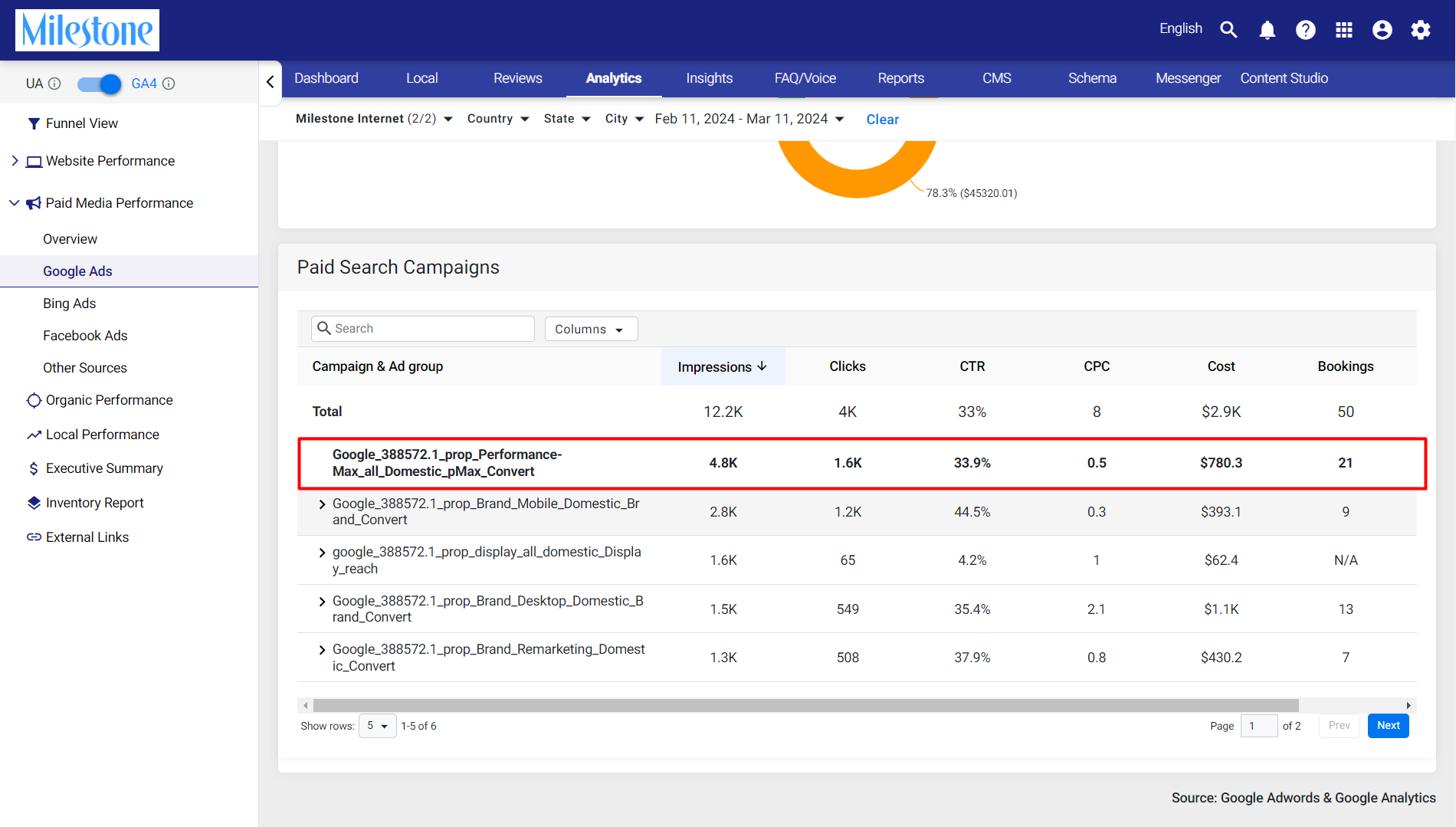Toggle the UA/GA4 switch
The height and width of the screenshot is (827, 1456).
pos(100,84)
